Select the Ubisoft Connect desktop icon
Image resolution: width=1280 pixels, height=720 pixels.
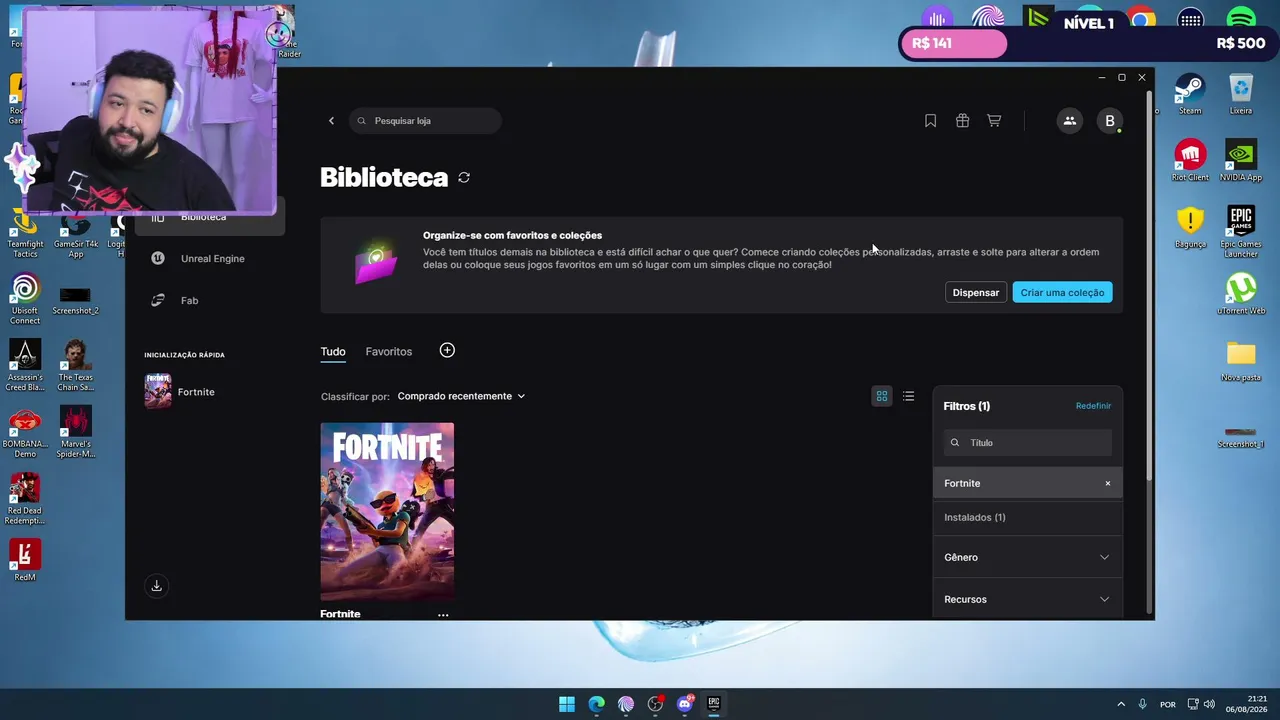[25, 299]
